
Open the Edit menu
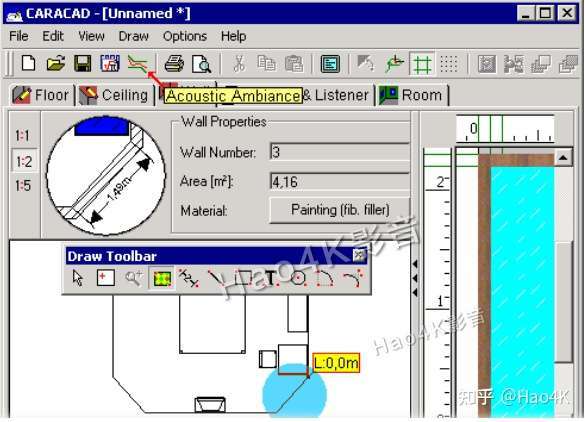[x=53, y=36]
